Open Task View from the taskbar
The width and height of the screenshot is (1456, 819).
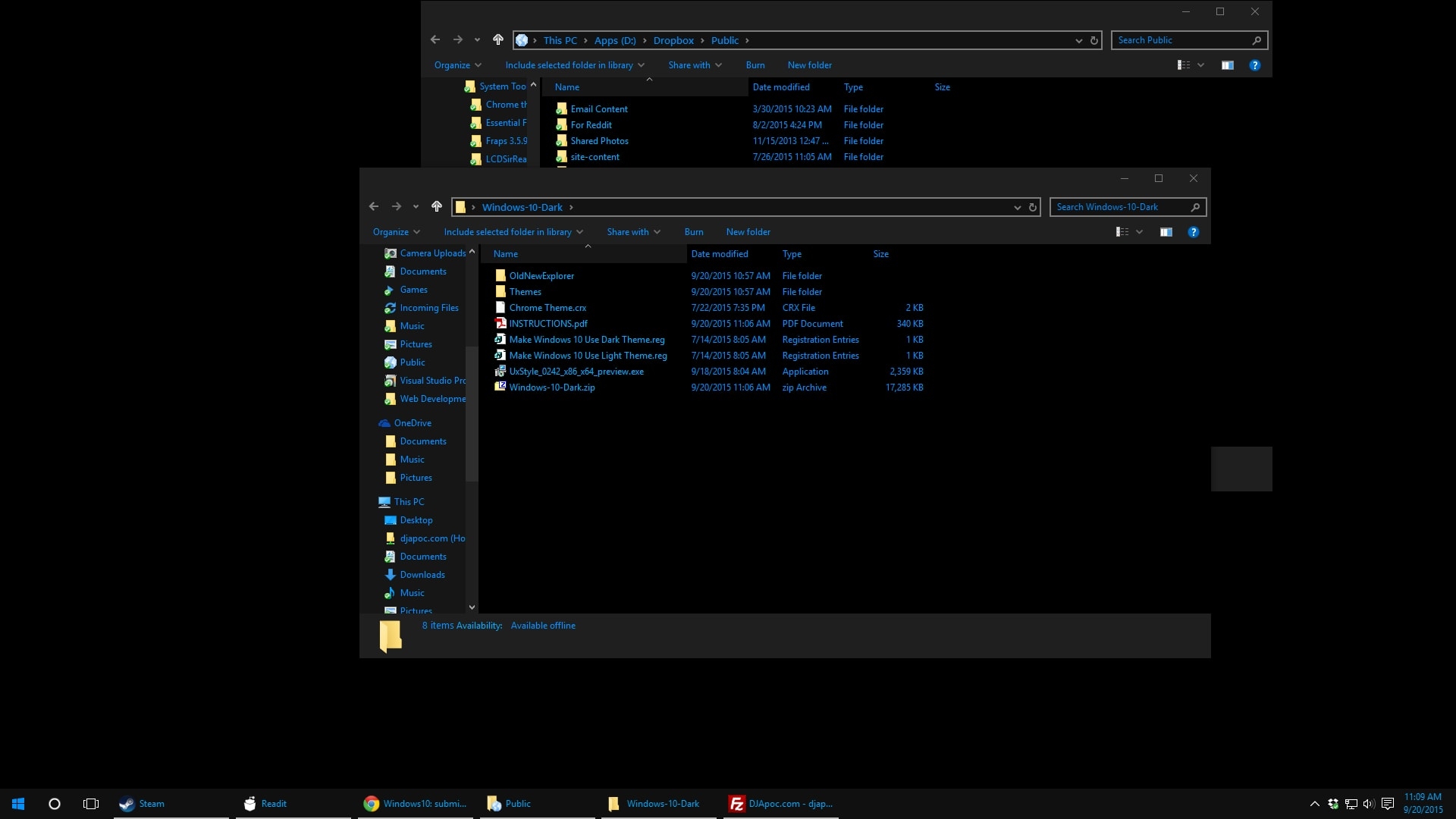pyautogui.click(x=91, y=804)
